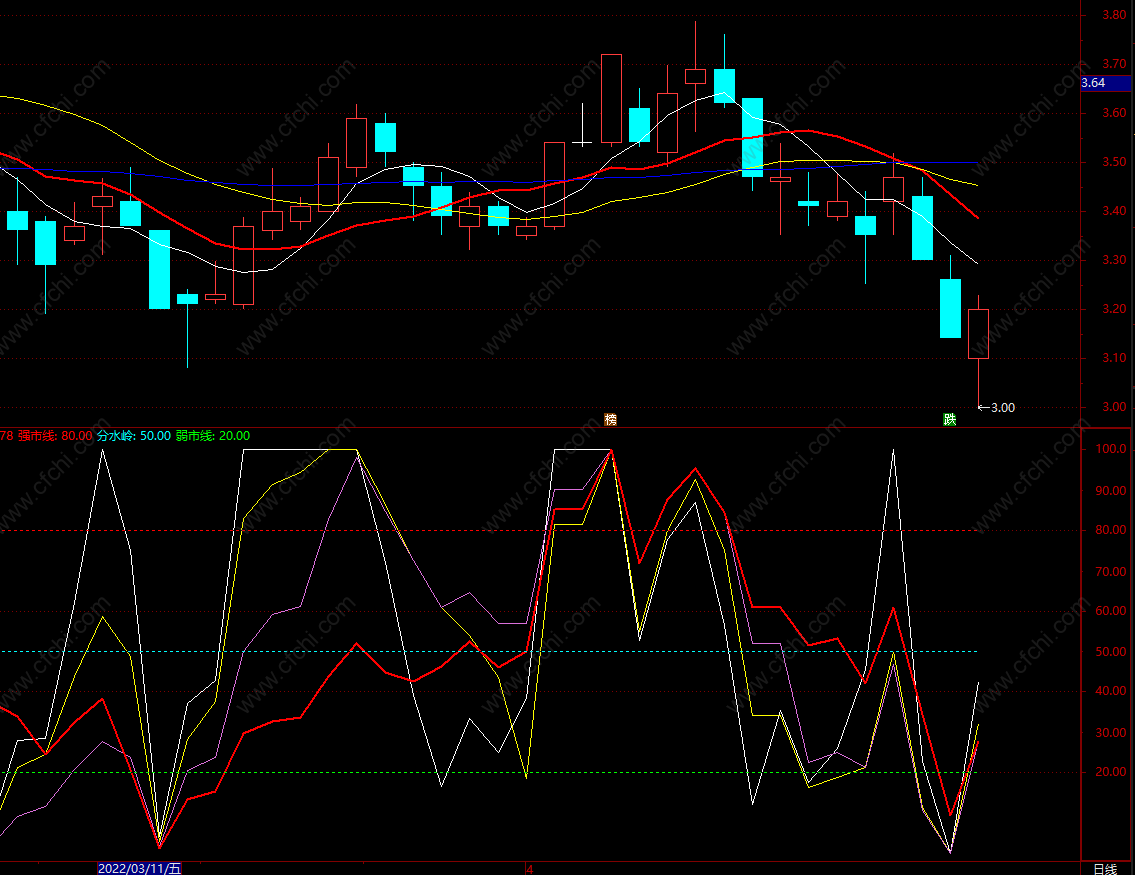Image resolution: width=1135 pixels, height=875 pixels.
Task: Click the 50.00 indicator axis value
Action: point(1111,652)
